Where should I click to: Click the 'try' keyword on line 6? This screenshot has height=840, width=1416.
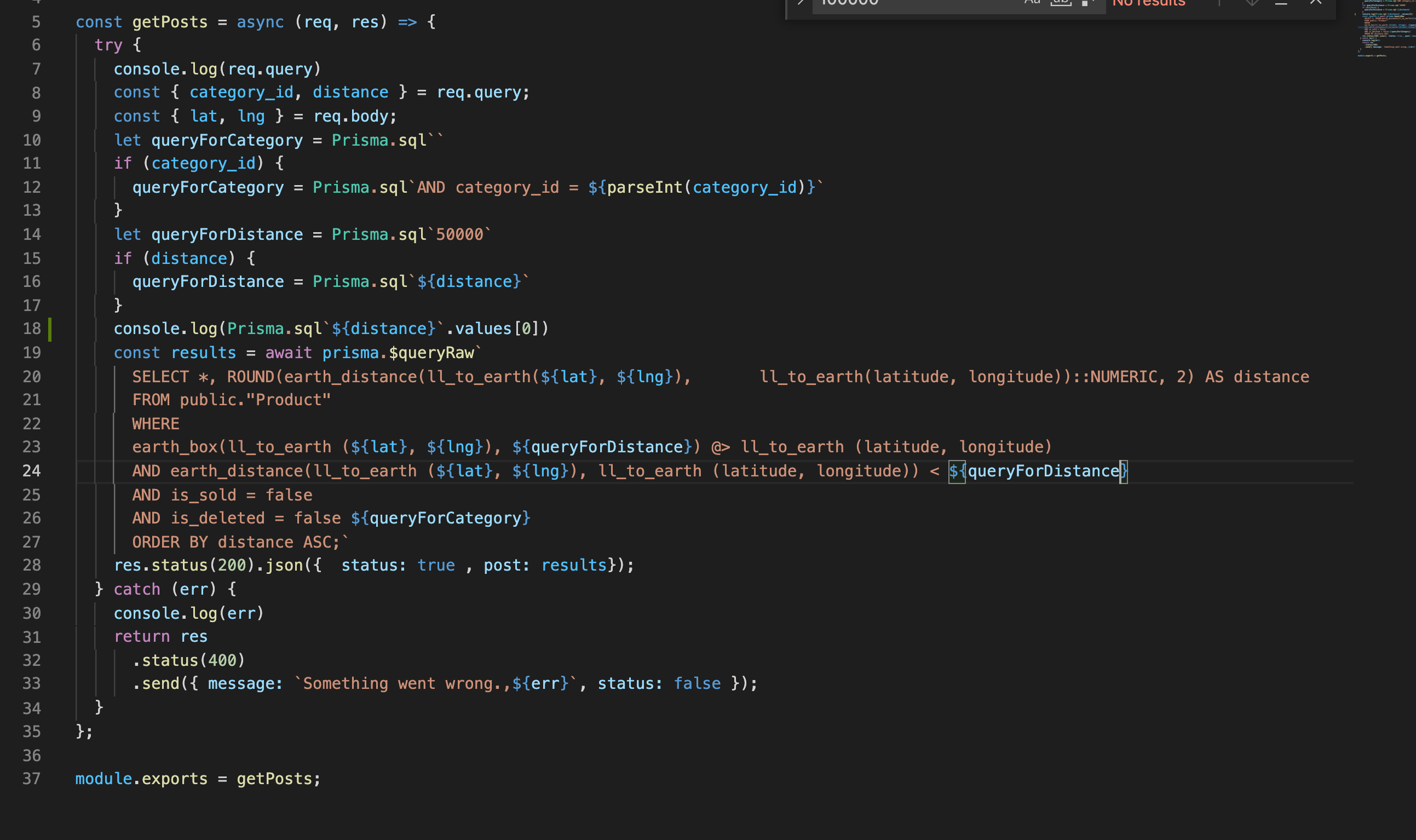[108, 45]
